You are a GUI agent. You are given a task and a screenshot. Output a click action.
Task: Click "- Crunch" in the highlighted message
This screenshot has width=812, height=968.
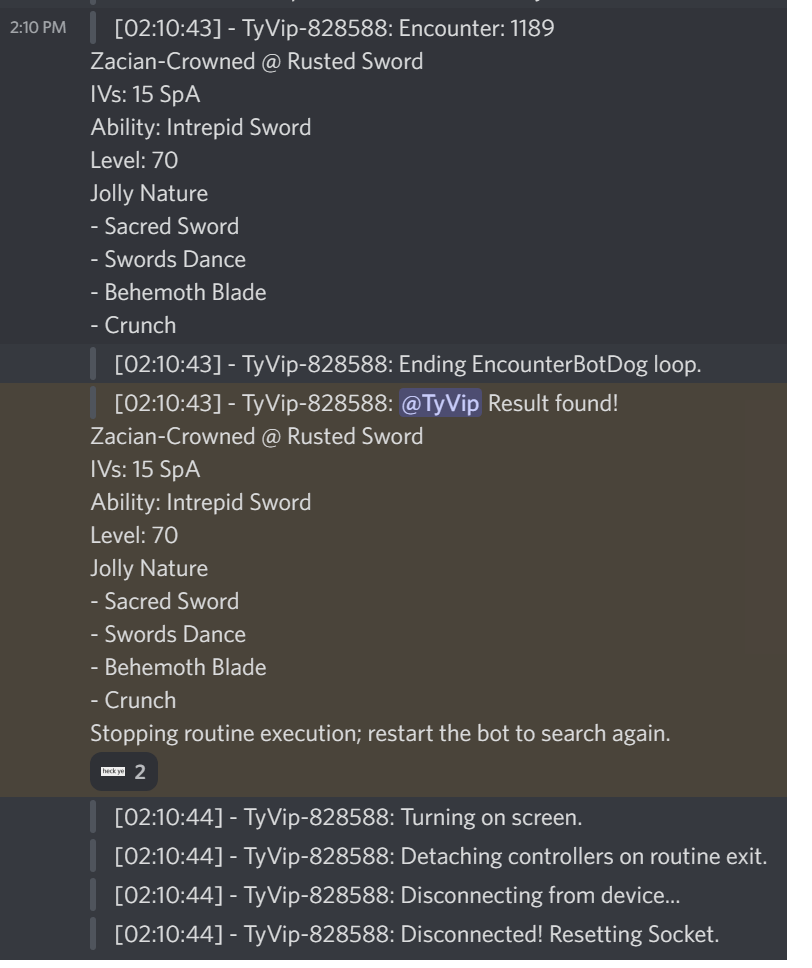coord(133,700)
